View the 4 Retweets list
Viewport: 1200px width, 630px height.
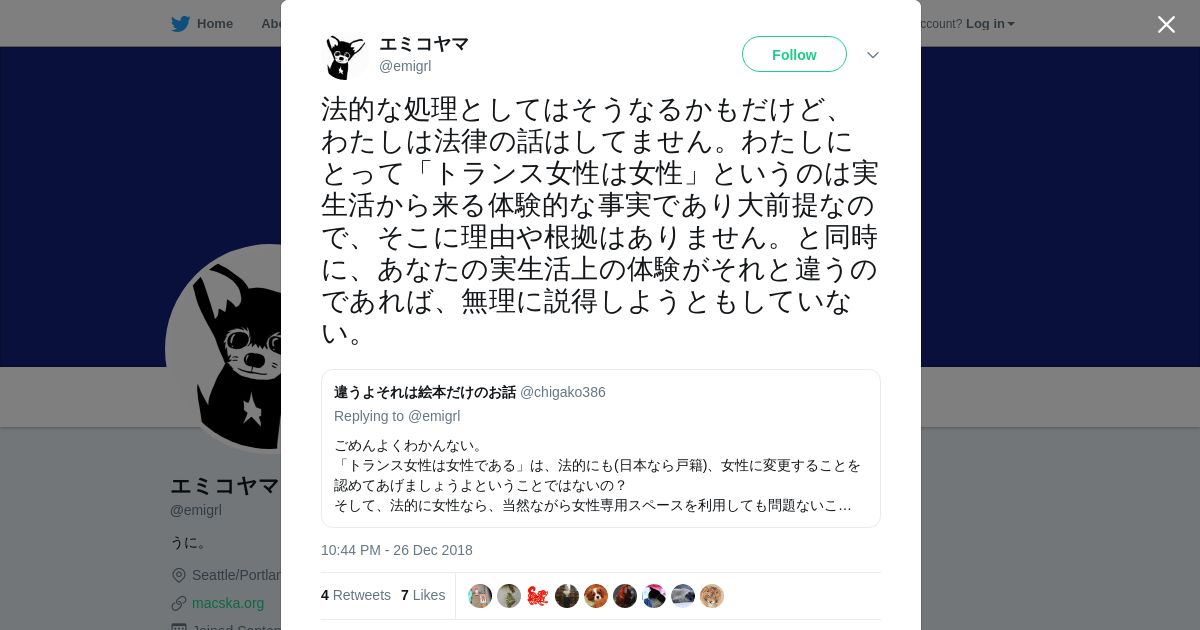[356, 595]
